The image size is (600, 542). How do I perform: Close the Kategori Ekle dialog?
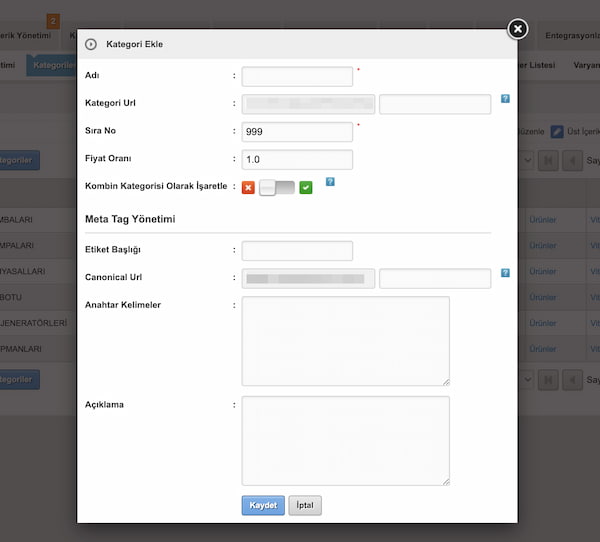click(x=517, y=29)
